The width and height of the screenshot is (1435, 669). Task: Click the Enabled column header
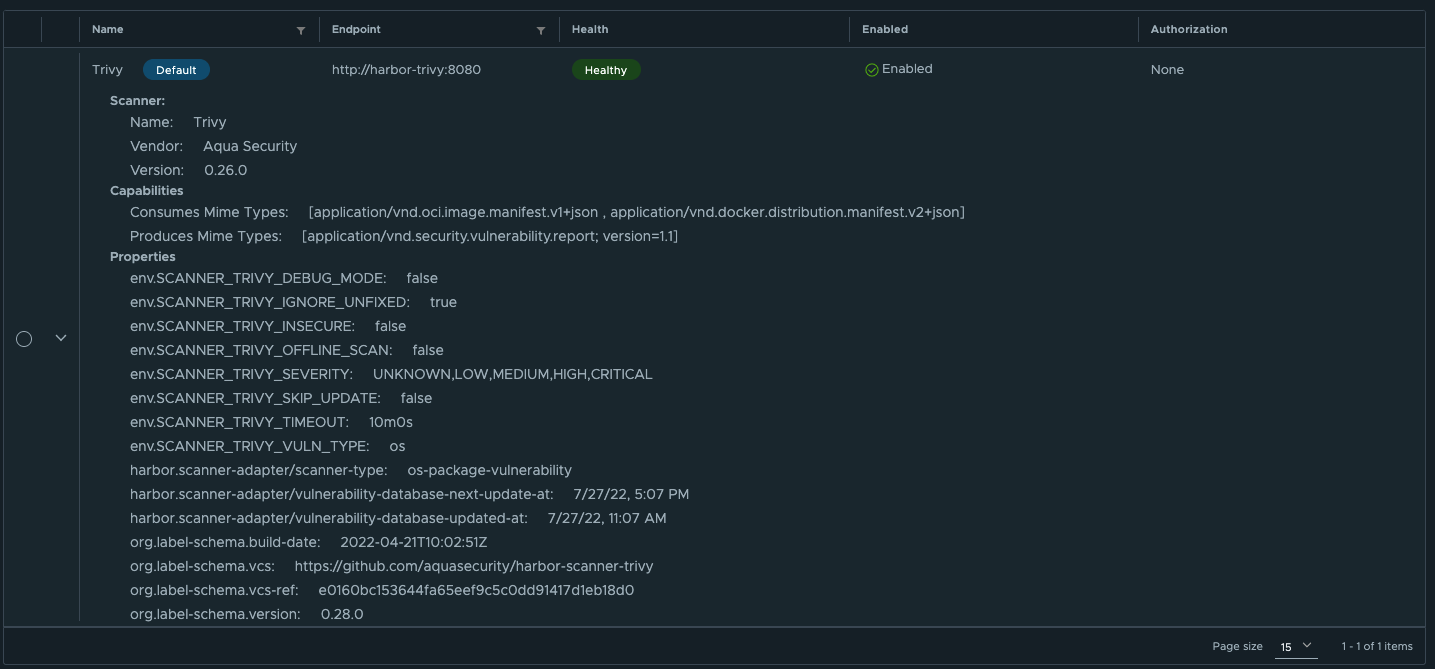pyautogui.click(x=885, y=29)
